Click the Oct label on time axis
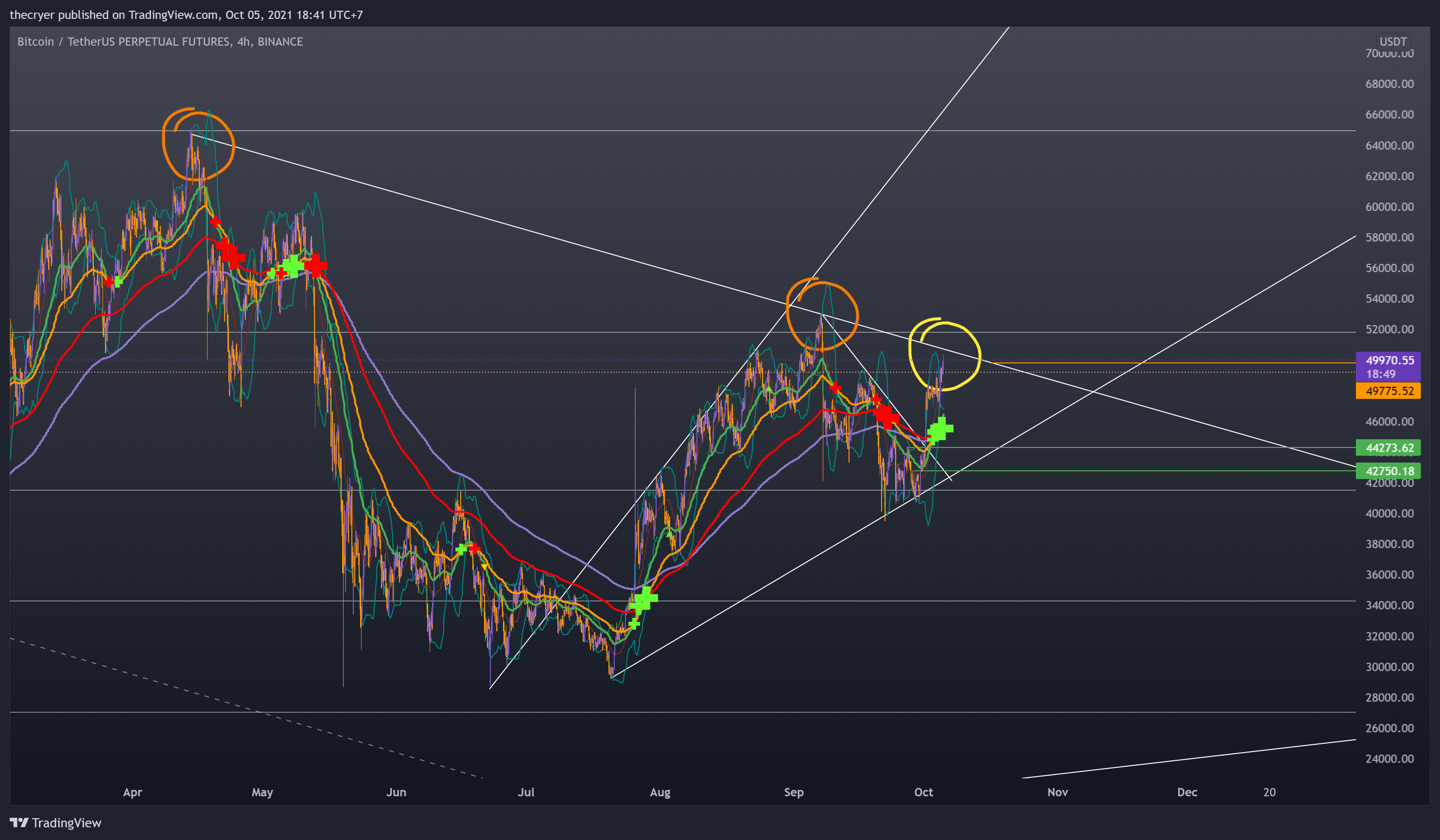Screen dimensions: 1440x840 coord(923,792)
